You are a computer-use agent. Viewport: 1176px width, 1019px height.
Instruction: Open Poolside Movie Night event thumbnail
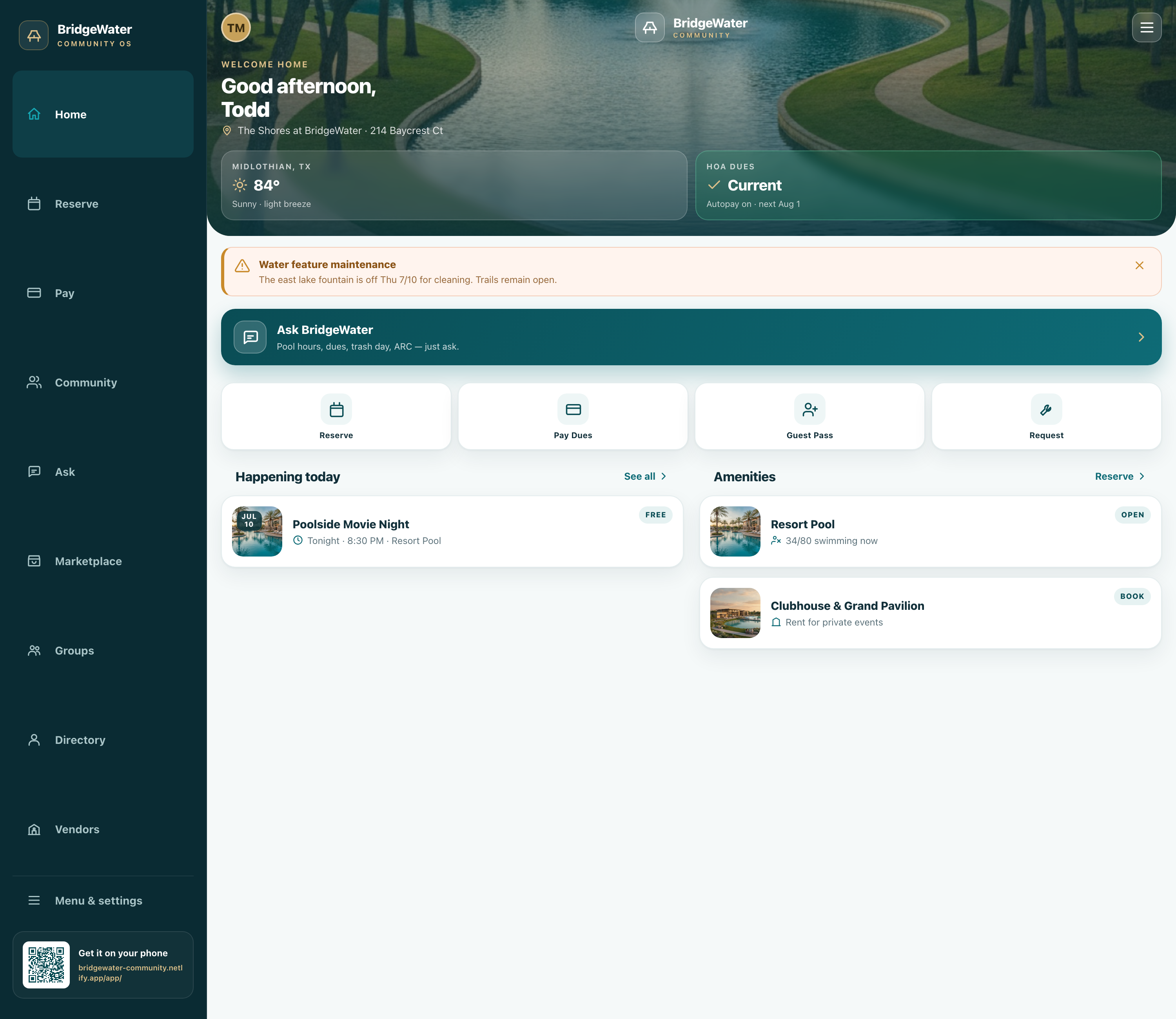click(257, 531)
